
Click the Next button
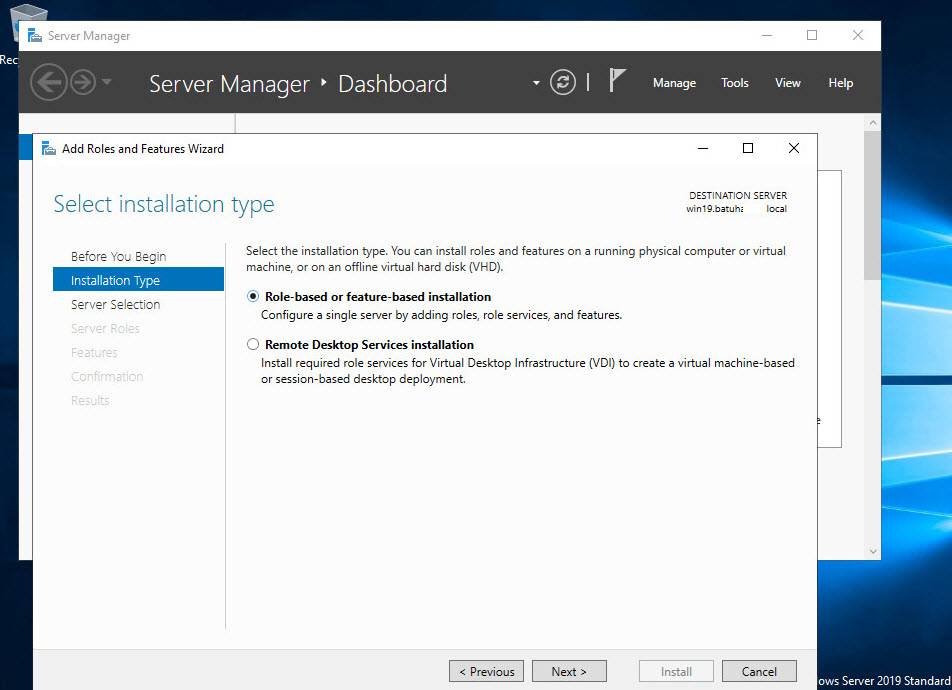click(569, 671)
